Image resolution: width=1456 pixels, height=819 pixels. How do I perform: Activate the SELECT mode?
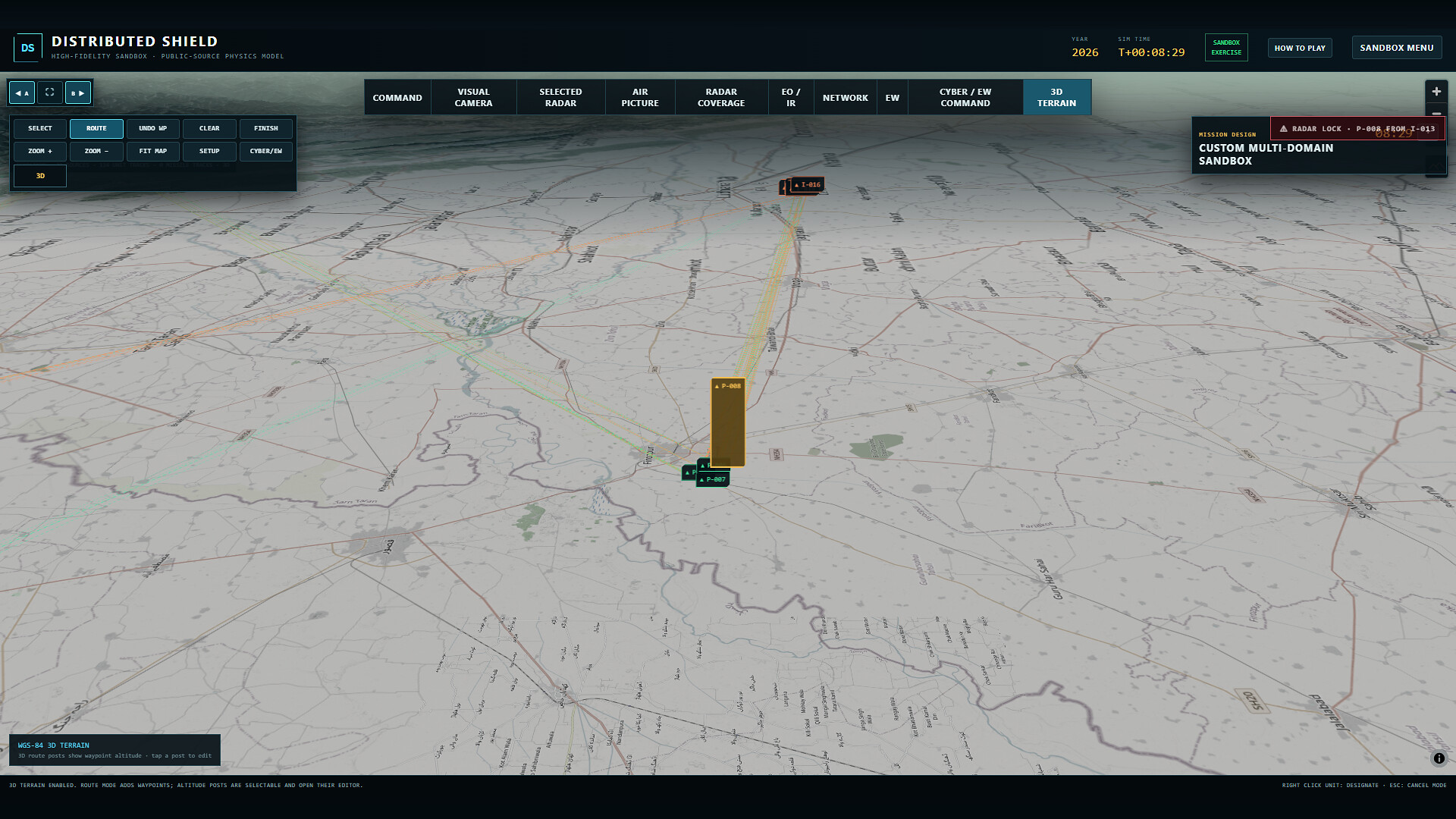(x=40, y=129)
